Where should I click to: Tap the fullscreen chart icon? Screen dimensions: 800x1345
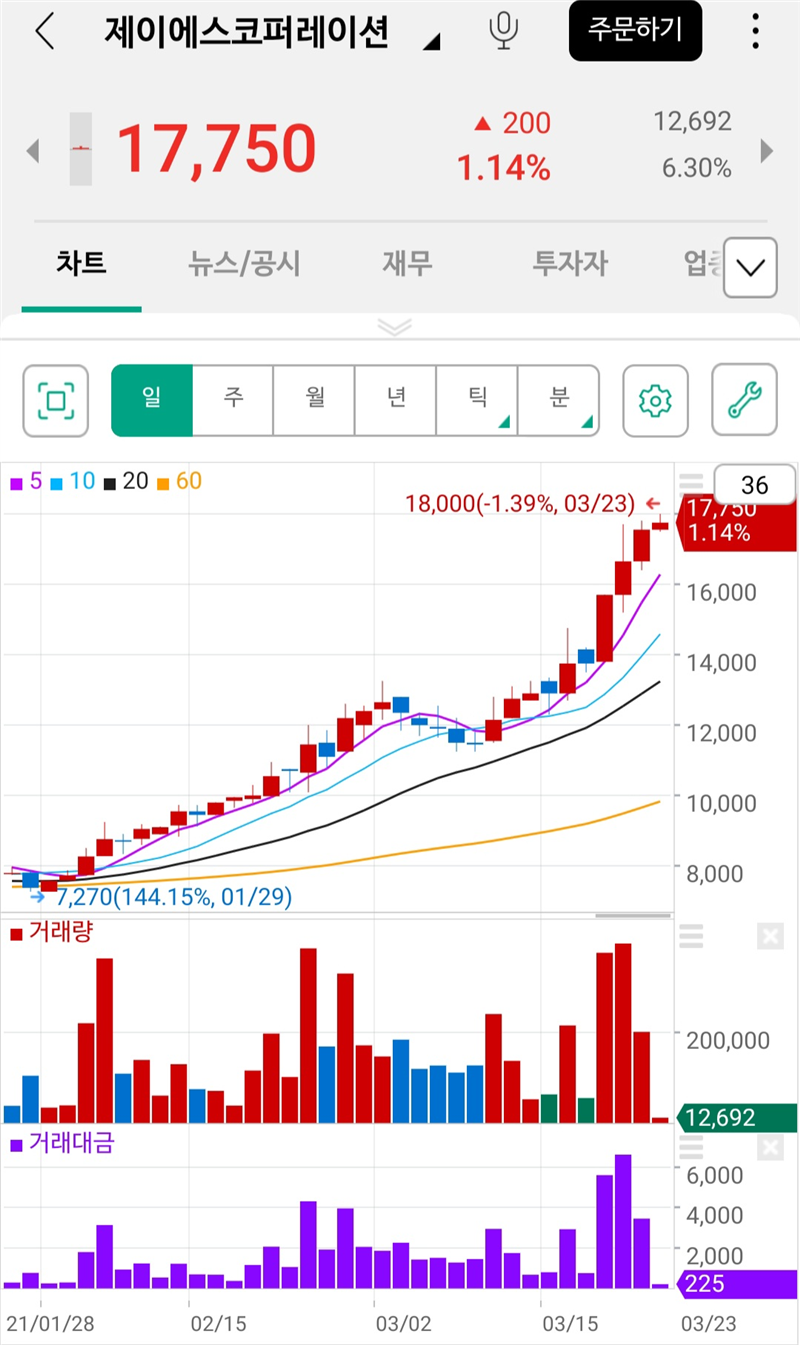[56, 400]
